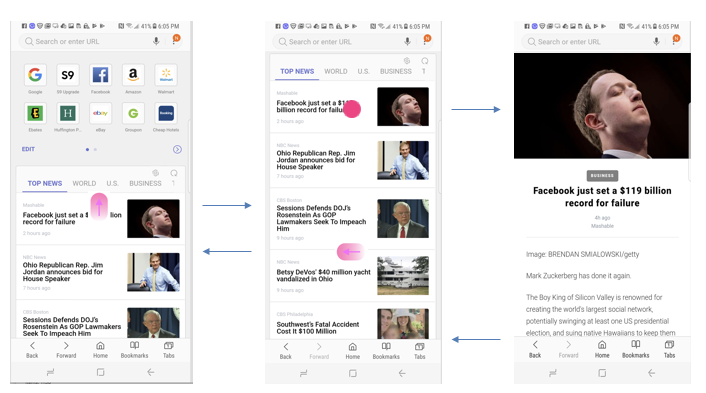
Task: Open Tabs in left phone bottom bar
Action: tap(169, 350)
